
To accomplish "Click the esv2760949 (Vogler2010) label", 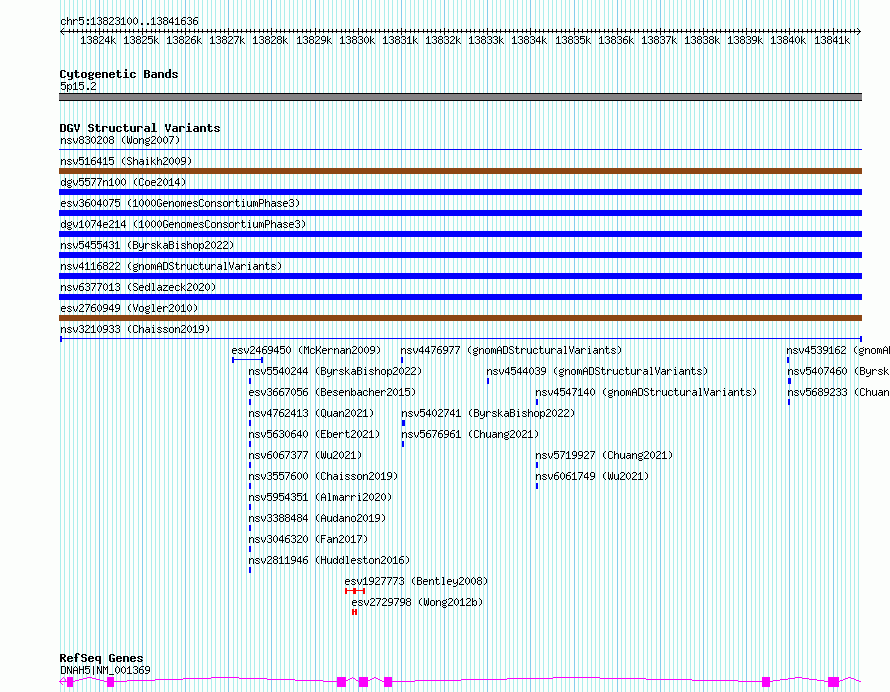I will pyautogui.click(x=129, y=308).
